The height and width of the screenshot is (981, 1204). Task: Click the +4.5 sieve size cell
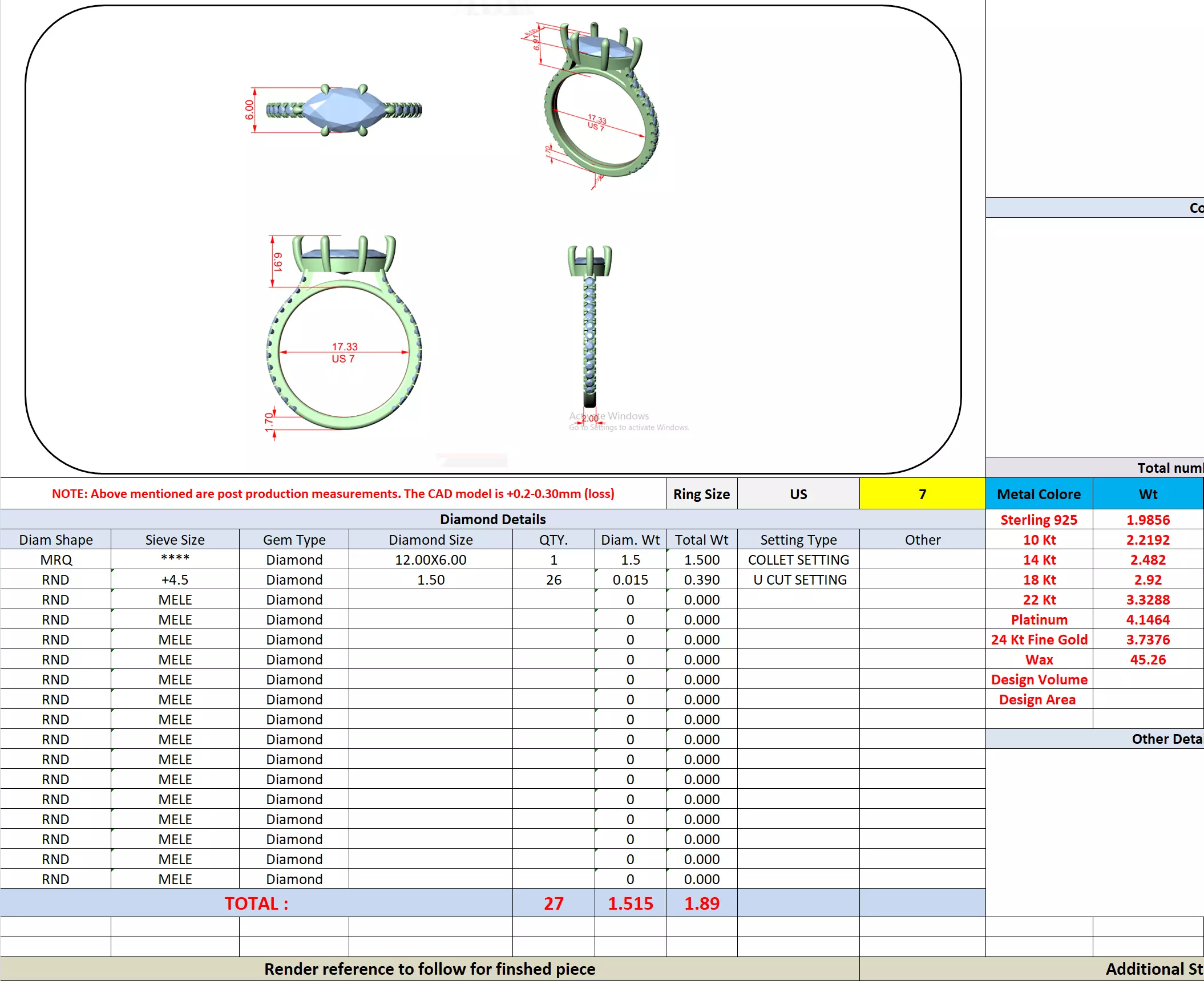pyautogui.click(x=175, y=579)
